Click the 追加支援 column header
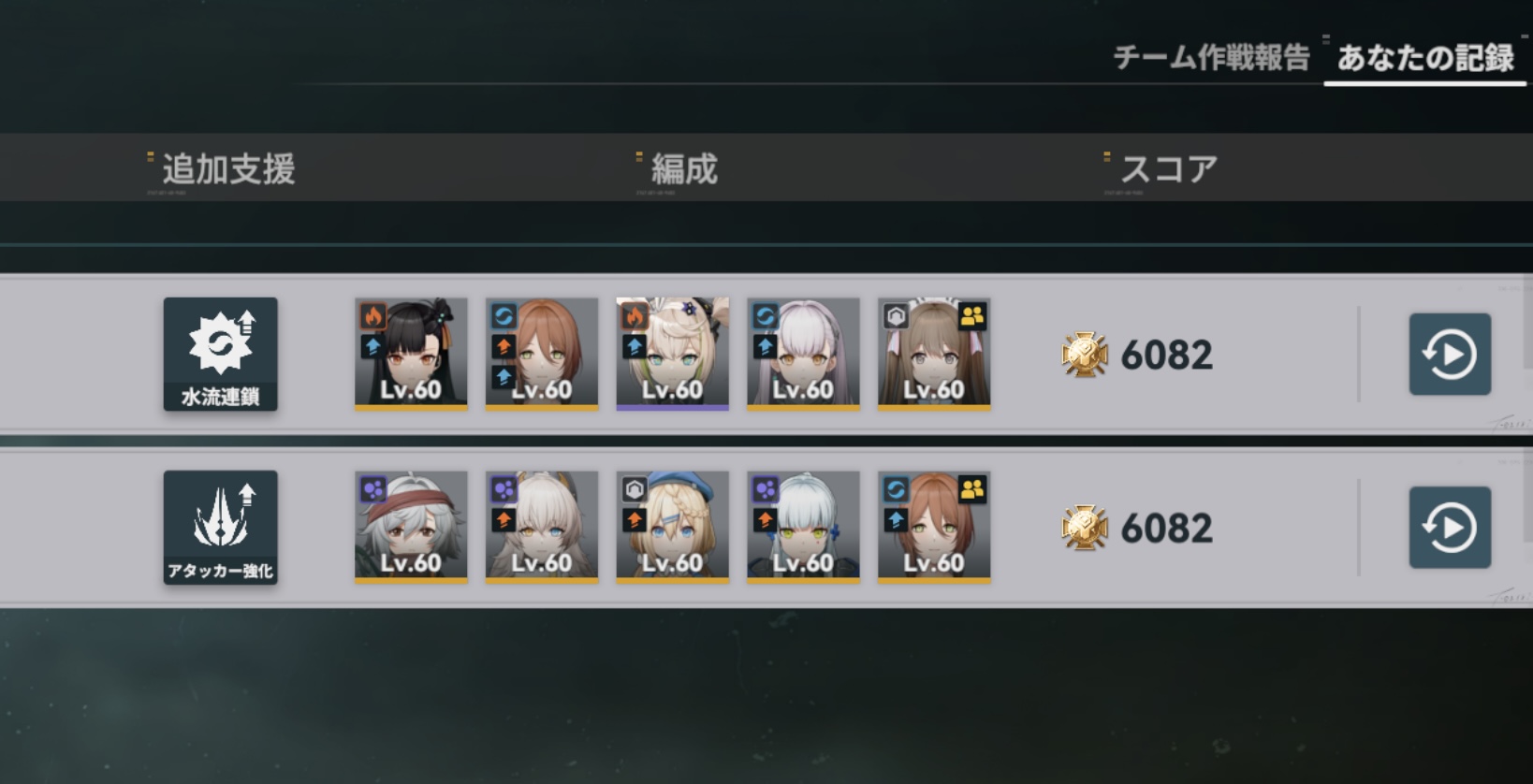Viewport: 1533px width, 784px height. 228,169
